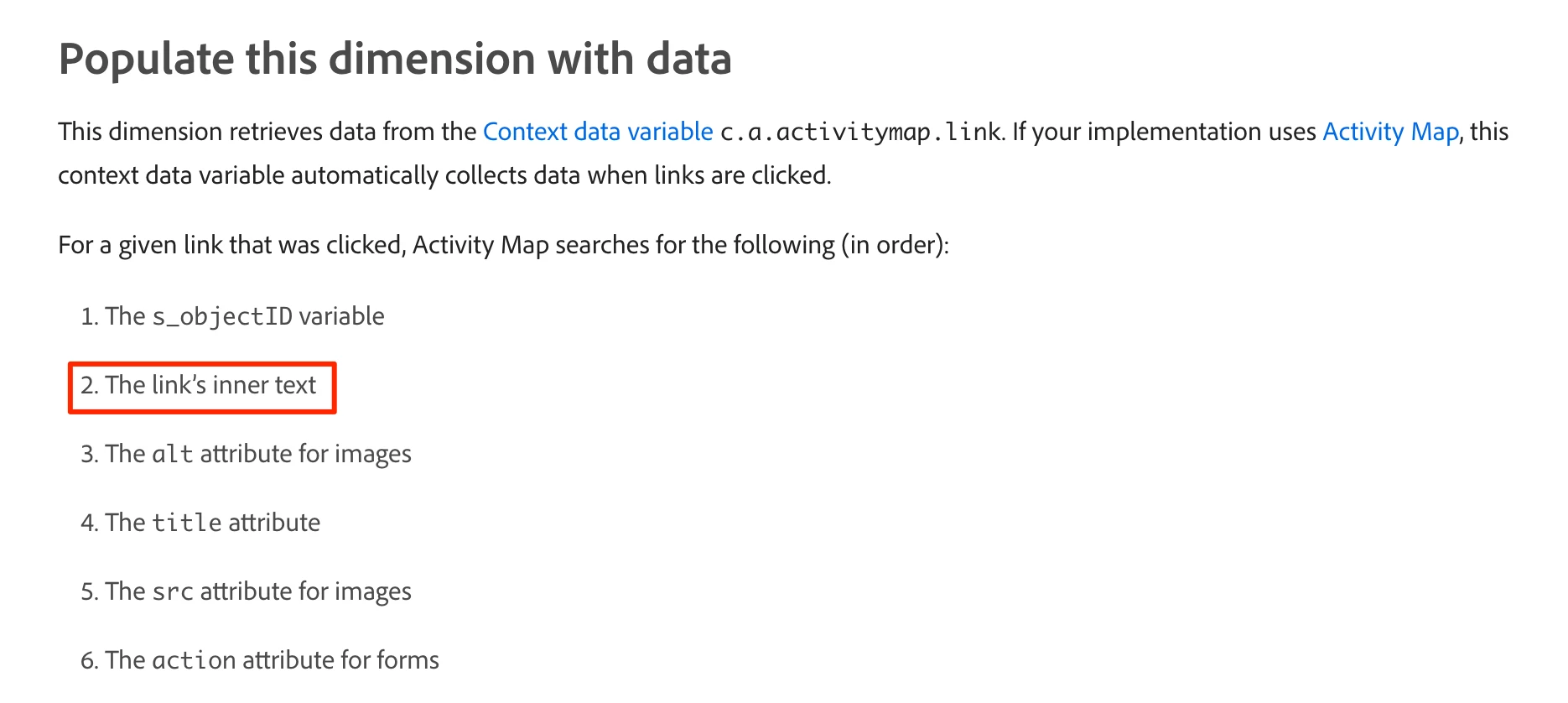This screenshot has width=1568, height=703.
Task: Click "If your implementation uses" text
Action: point(1163,132)
